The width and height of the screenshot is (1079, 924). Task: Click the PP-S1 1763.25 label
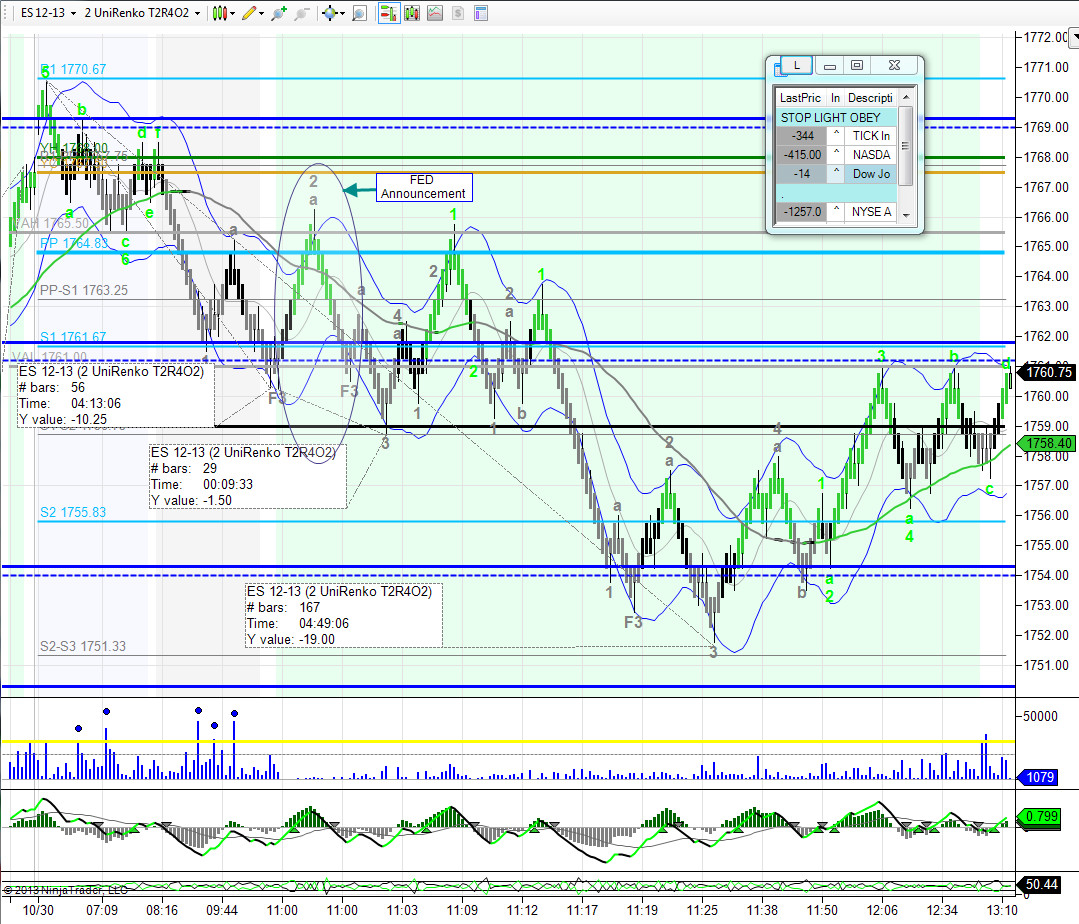(x=83, y=290)
